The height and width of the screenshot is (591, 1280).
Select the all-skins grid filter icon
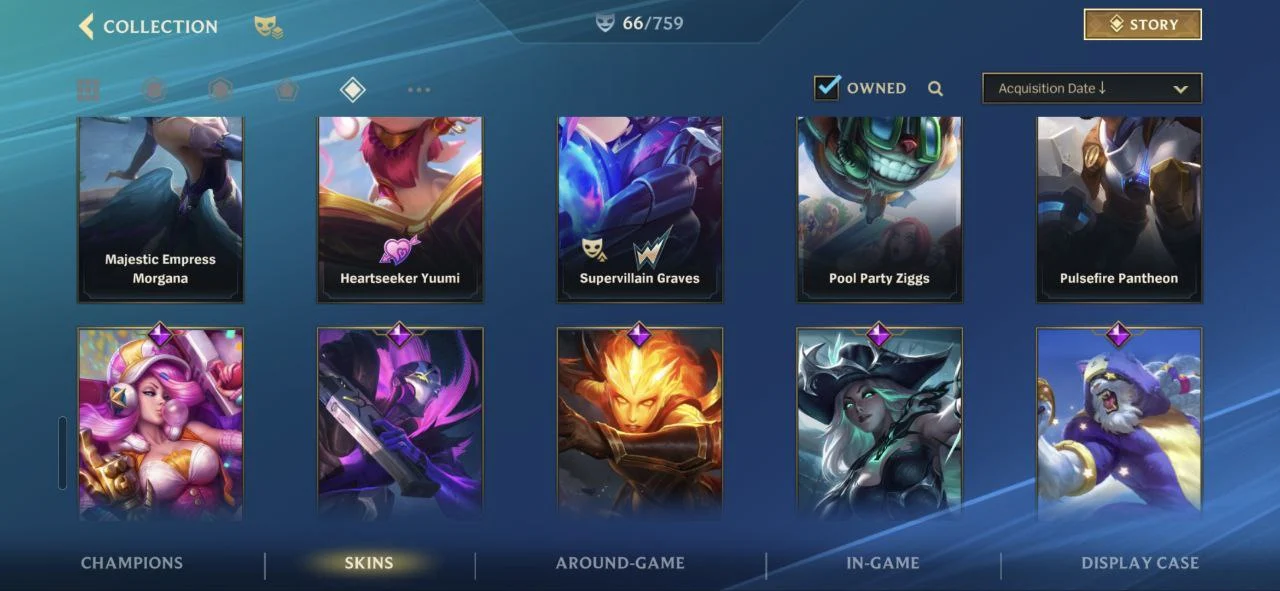[x=88, y=90]
